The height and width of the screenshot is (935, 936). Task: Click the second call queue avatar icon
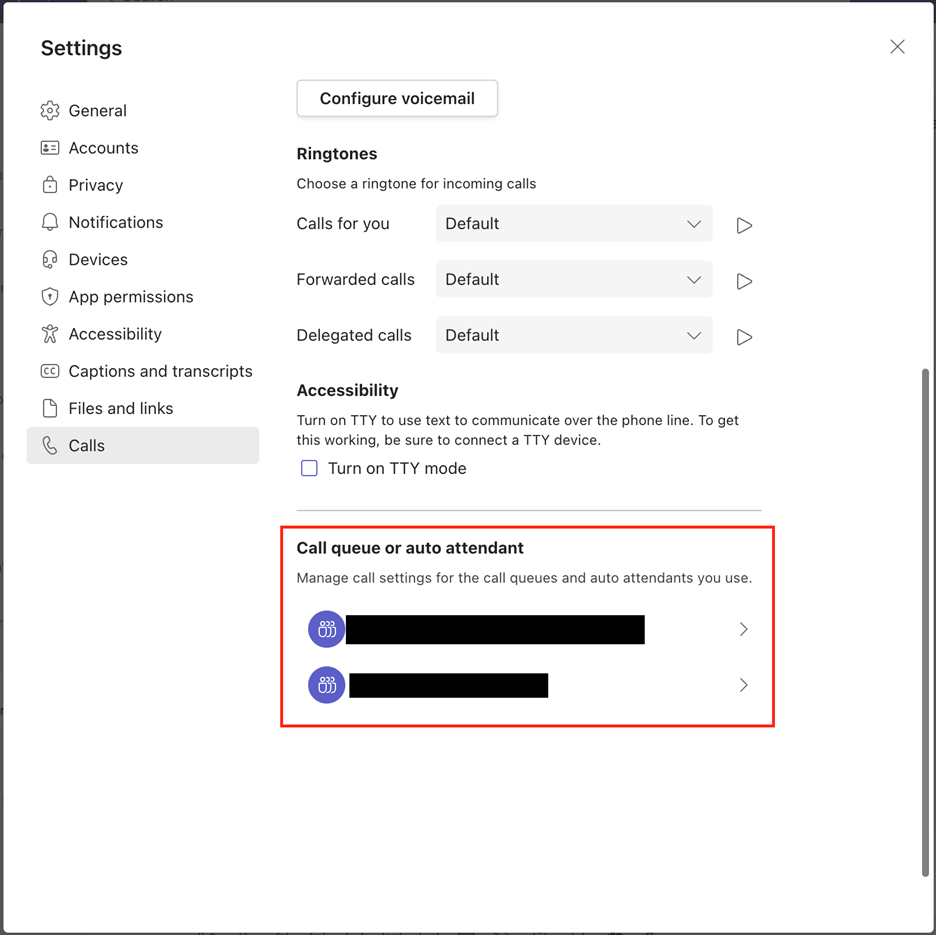pos(326,685)
